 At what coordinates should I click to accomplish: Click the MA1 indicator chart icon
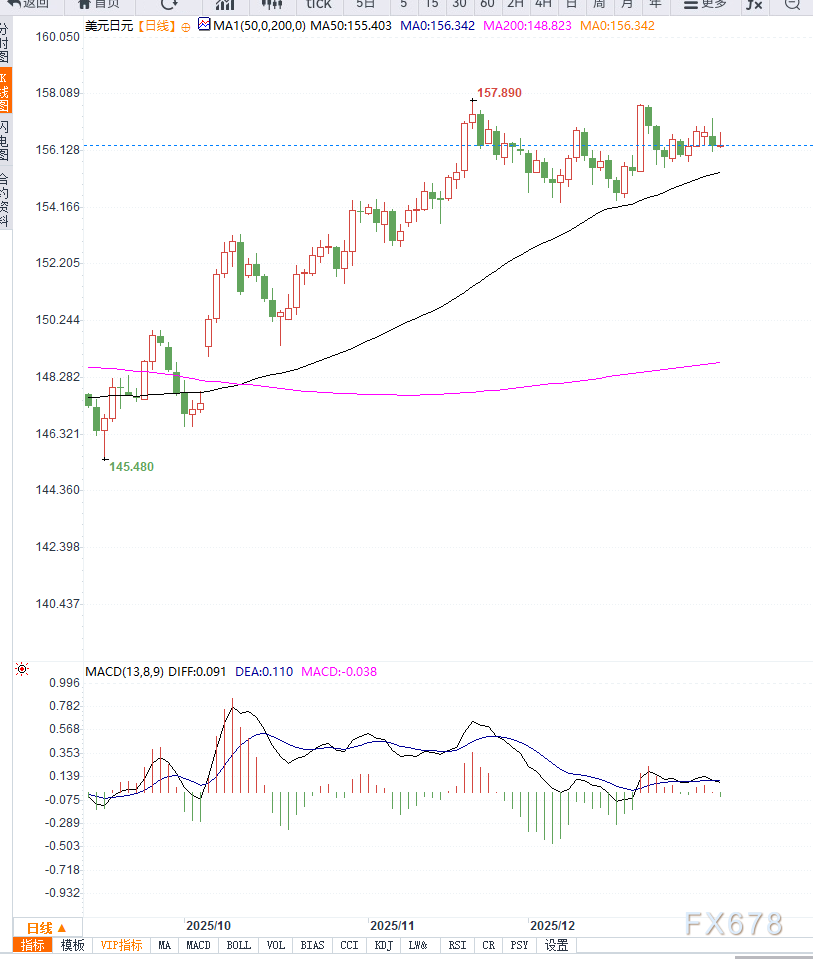click(205, 25)
